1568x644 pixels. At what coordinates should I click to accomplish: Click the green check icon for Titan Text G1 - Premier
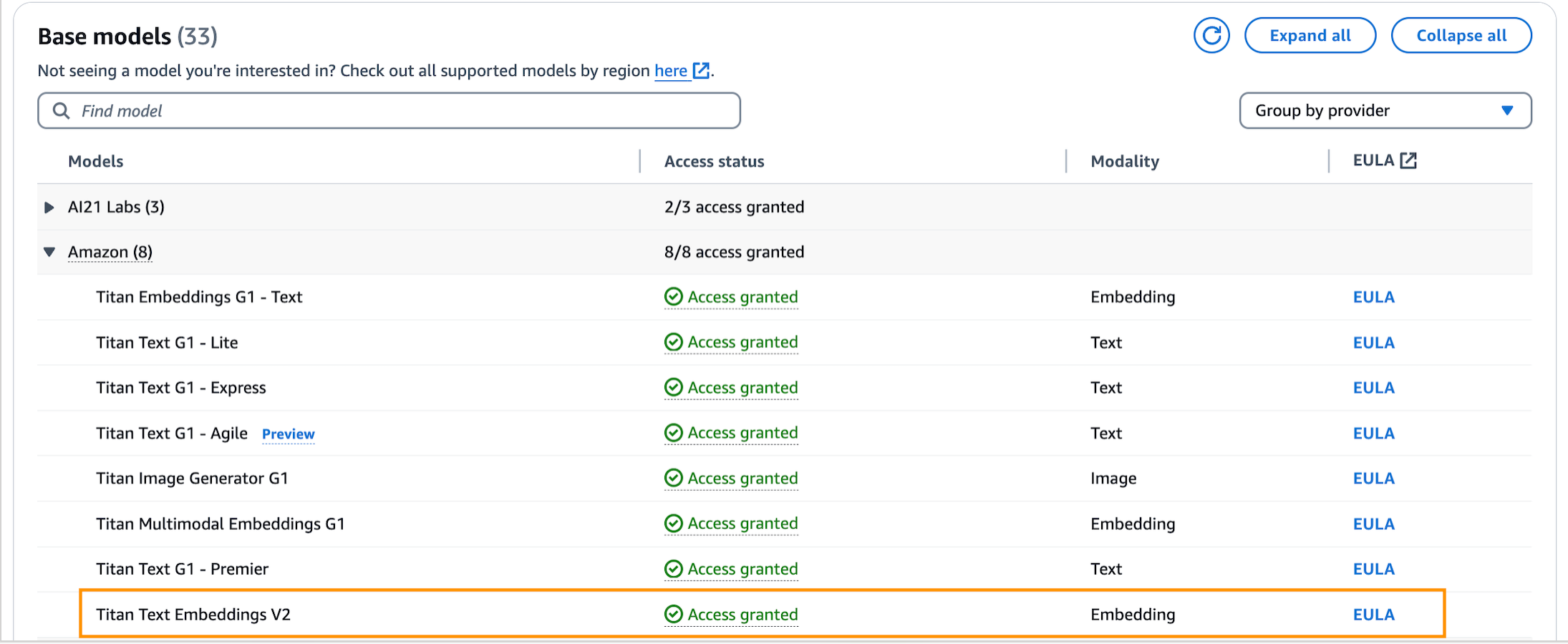(x=673, y=569)
